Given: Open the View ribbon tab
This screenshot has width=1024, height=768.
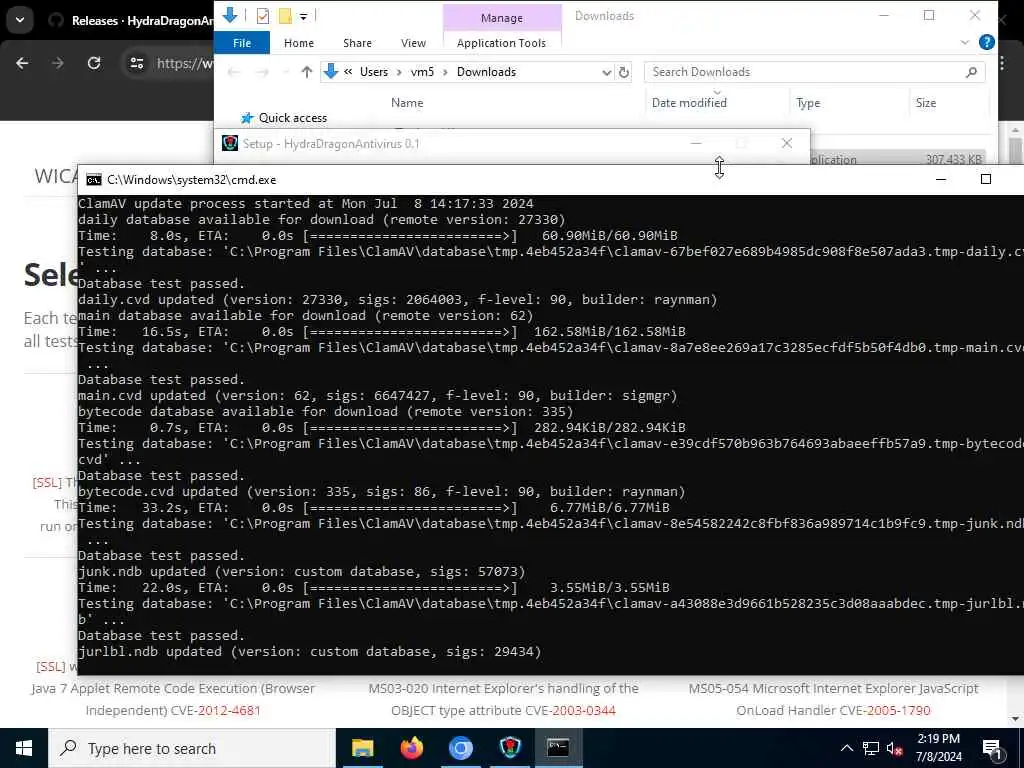Looking at the screenshot, I should pos(413,43).
